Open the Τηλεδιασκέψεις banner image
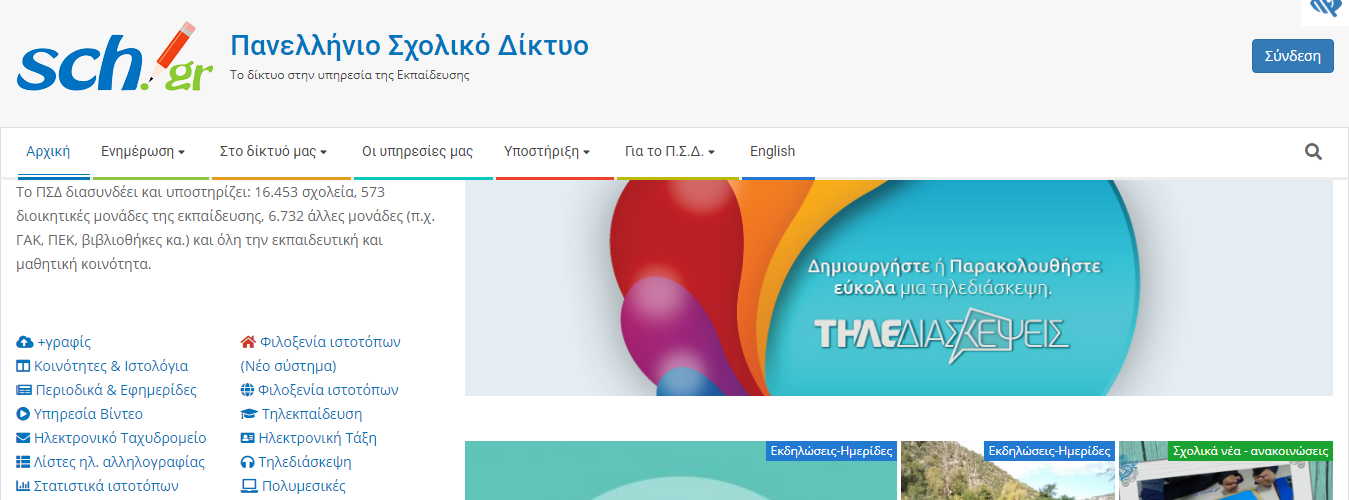 point(898,288)
